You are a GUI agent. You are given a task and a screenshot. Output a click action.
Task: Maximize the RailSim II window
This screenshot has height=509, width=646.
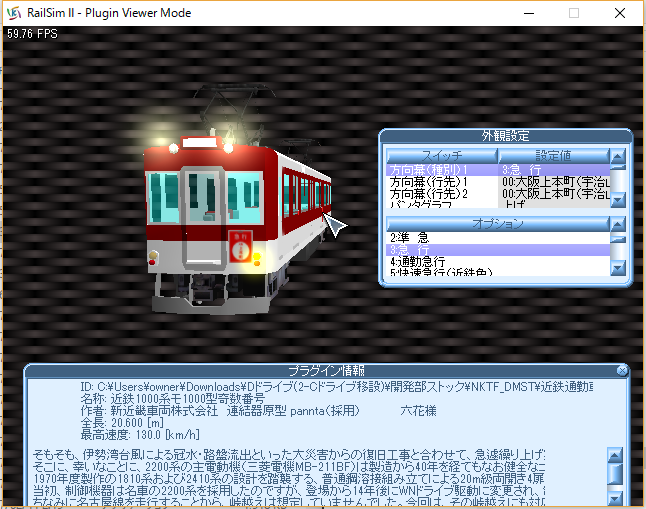pyautogui.click(x=574, y=13)
